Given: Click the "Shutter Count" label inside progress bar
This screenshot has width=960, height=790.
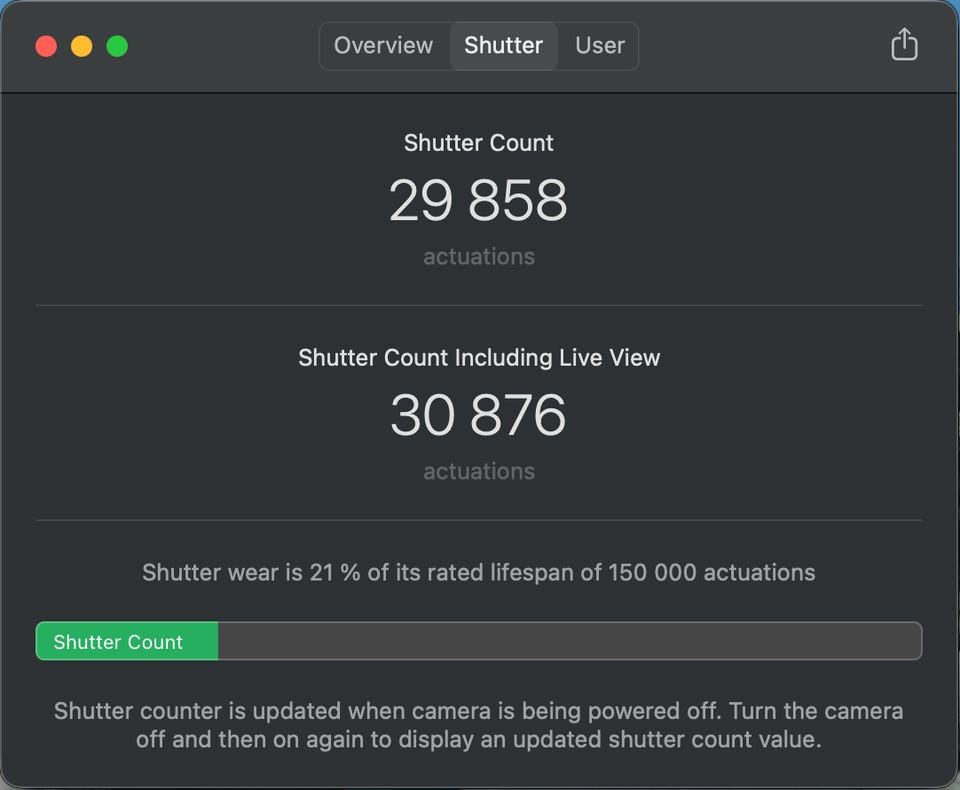Looking at the screenshot, I should point(118,642).
